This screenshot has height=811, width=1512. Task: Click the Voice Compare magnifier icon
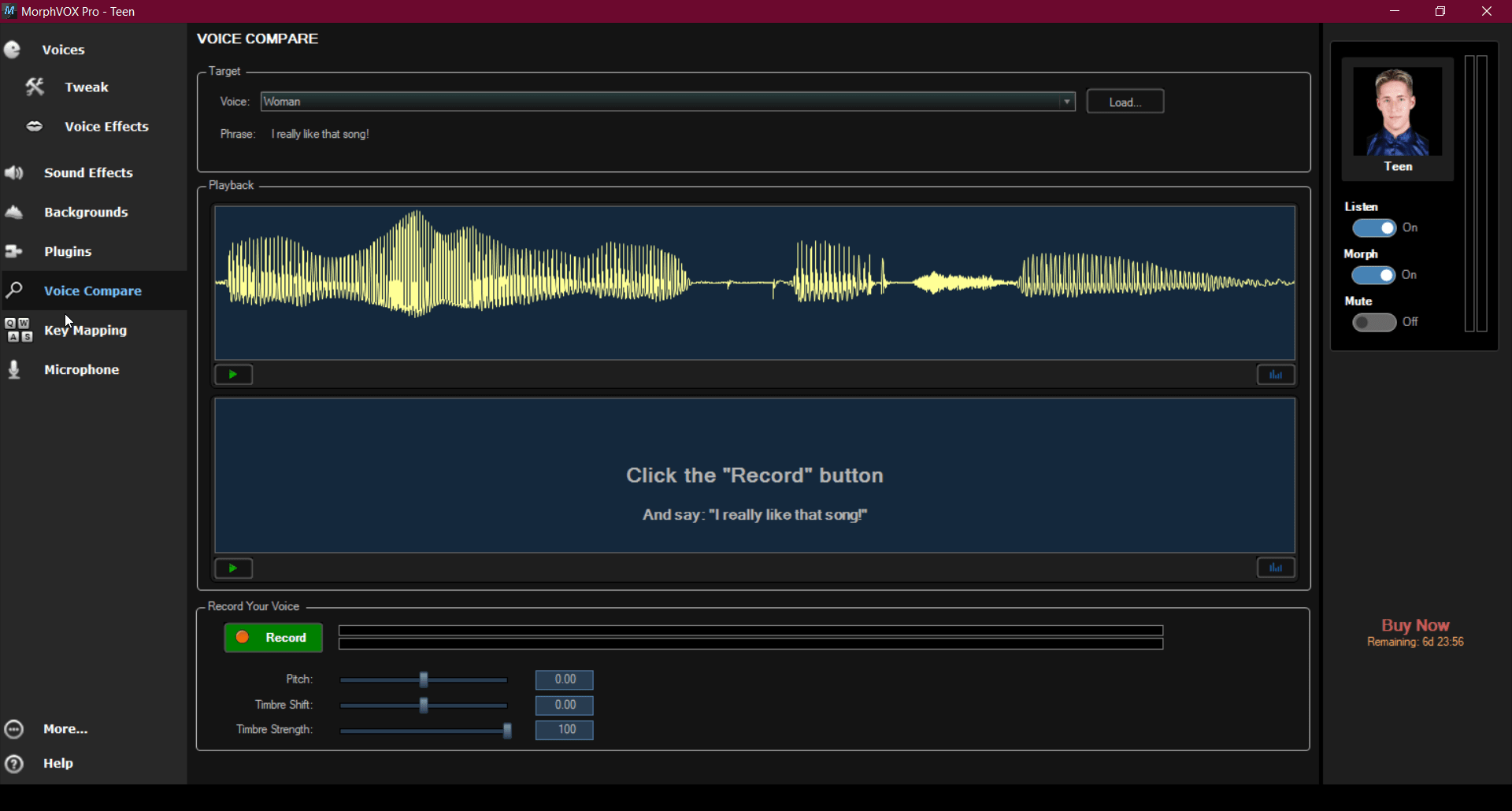pyautogui.click(x=14, y=291)
